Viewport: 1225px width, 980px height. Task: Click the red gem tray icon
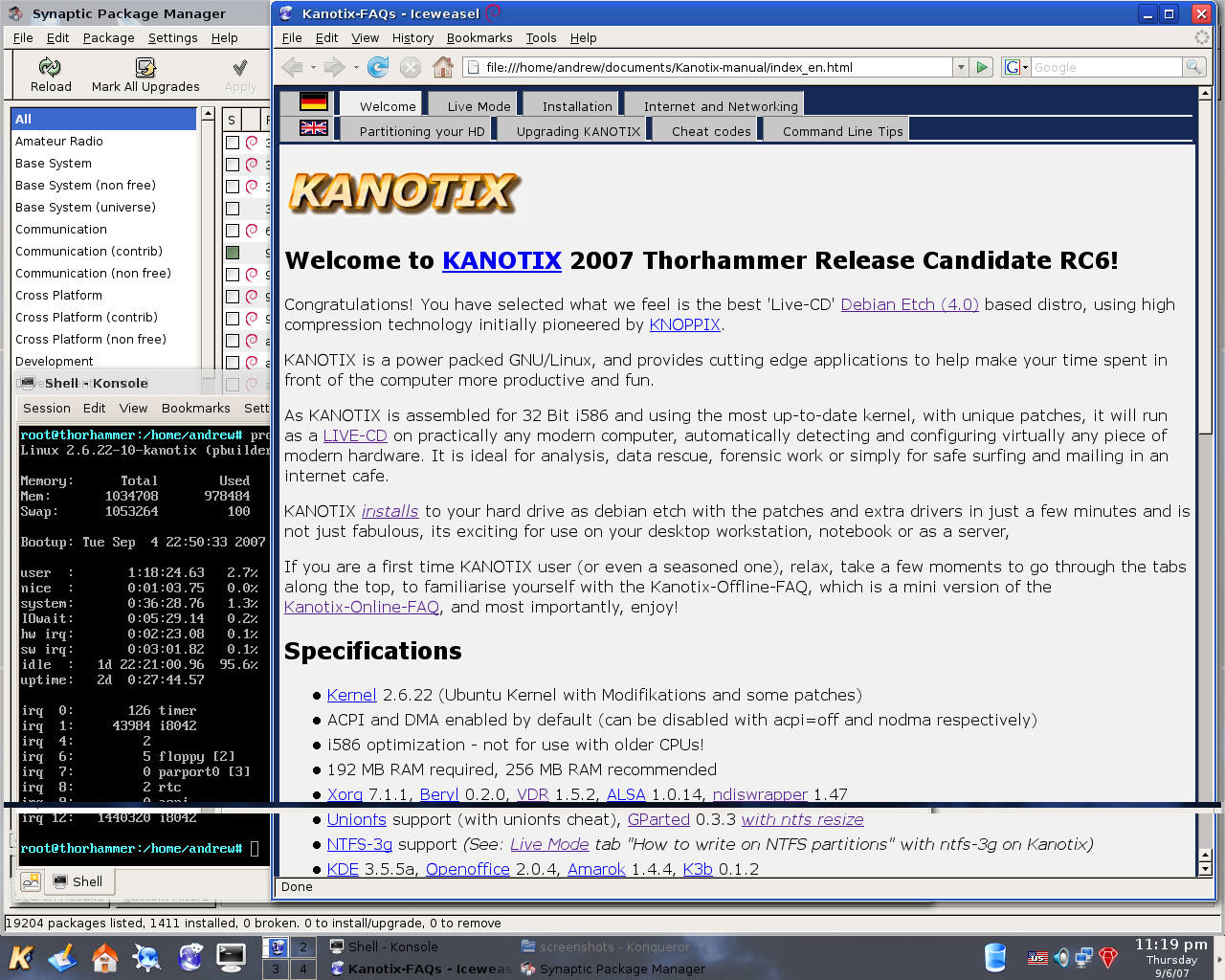1108,957
